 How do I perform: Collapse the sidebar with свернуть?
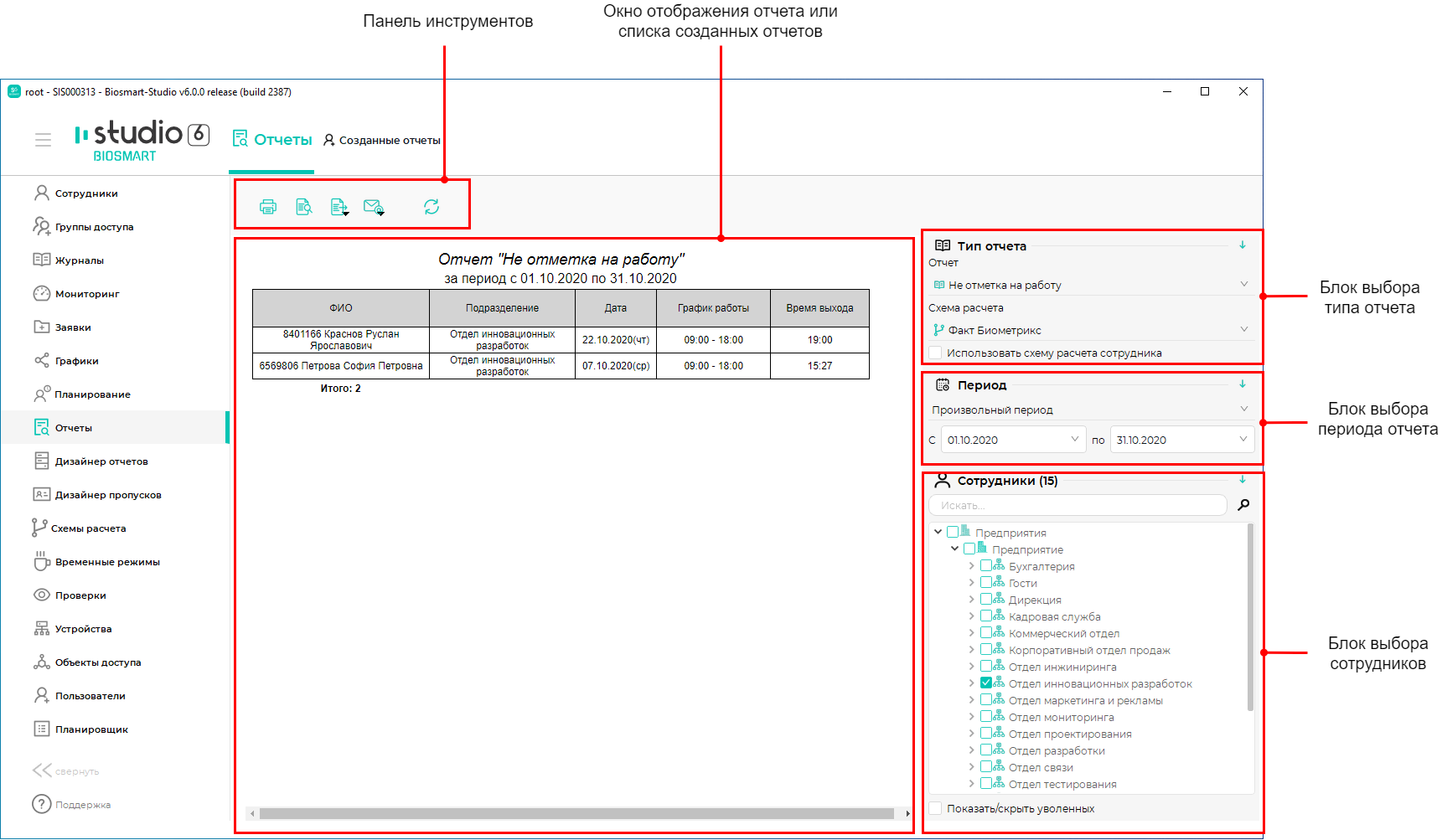pyautogui.click(x=77, y=771)
